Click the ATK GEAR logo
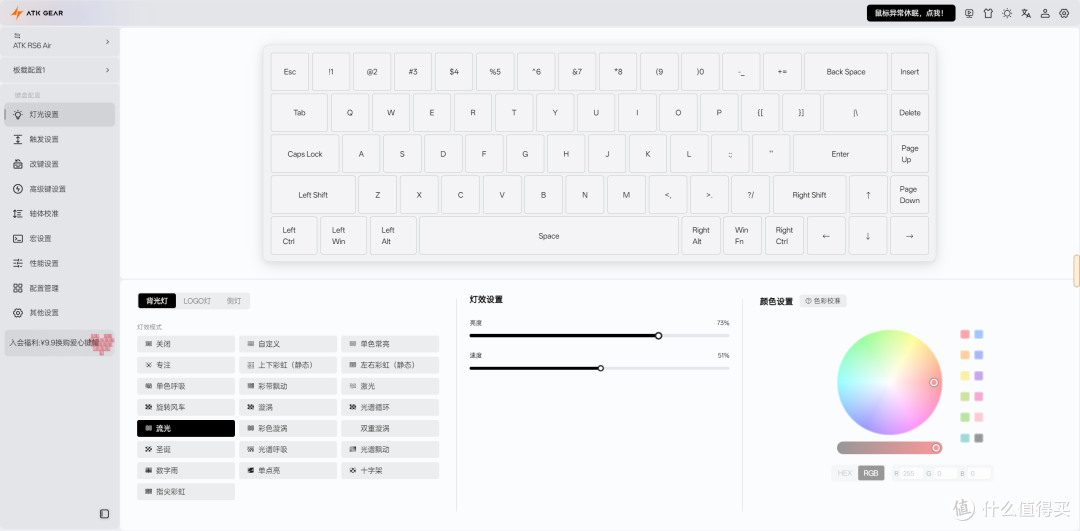Image resolution: width=1080 pixels, height=531 pixels. [x=37, y=13]
